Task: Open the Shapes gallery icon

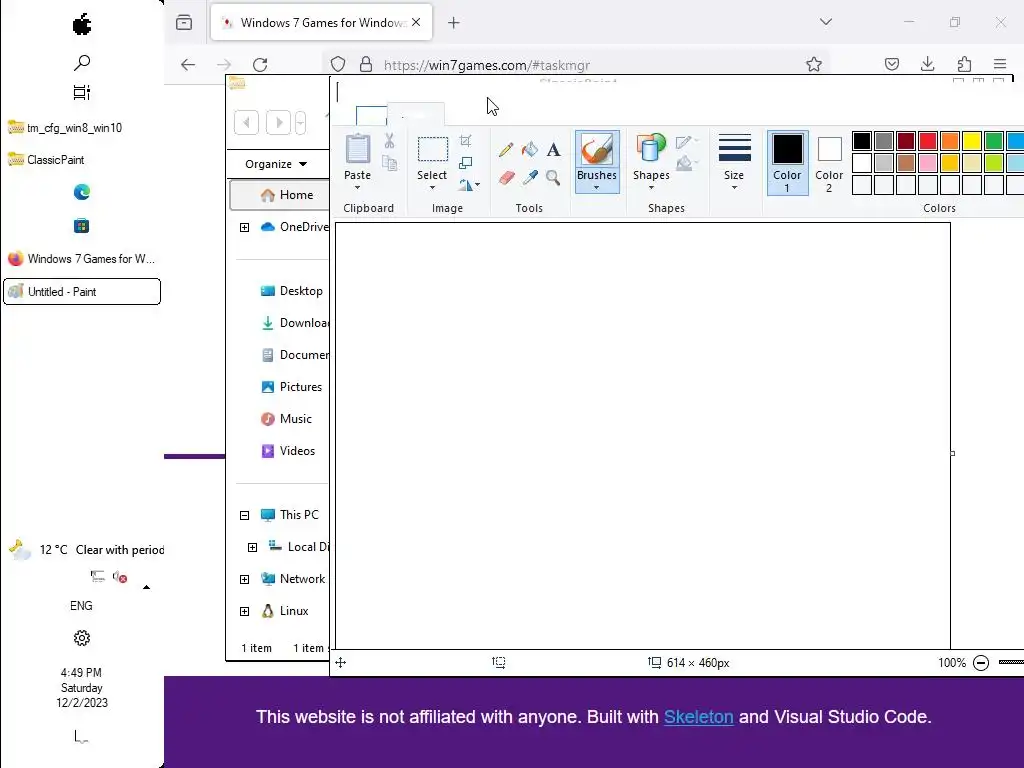Action: point(651,148)
